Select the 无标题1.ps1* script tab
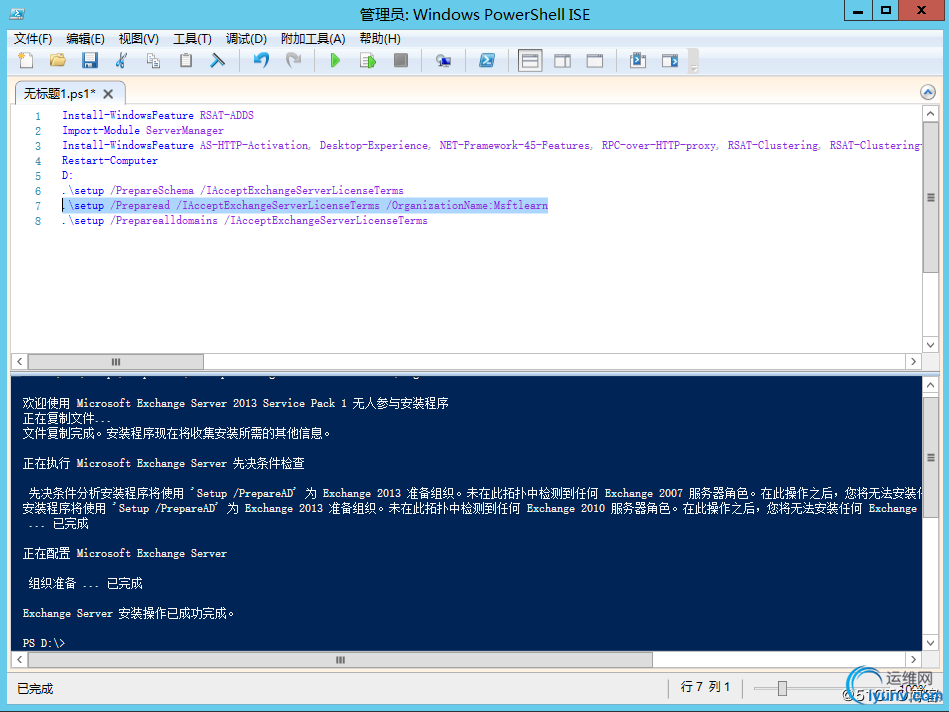949x712 pixels. pos(59,94)
